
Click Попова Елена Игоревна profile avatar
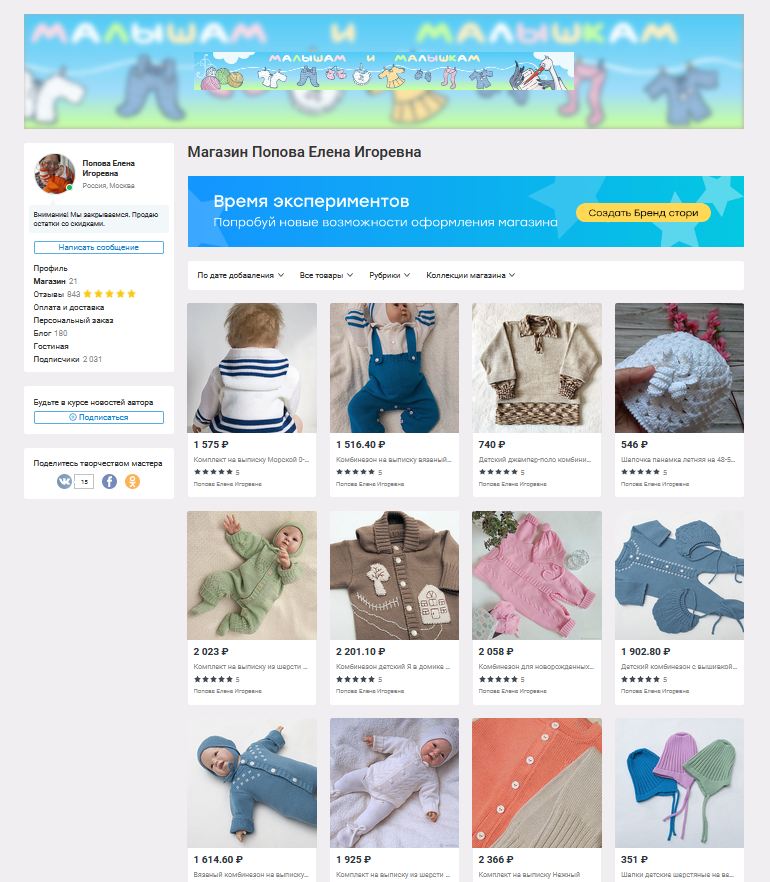[x=55, y=174]
